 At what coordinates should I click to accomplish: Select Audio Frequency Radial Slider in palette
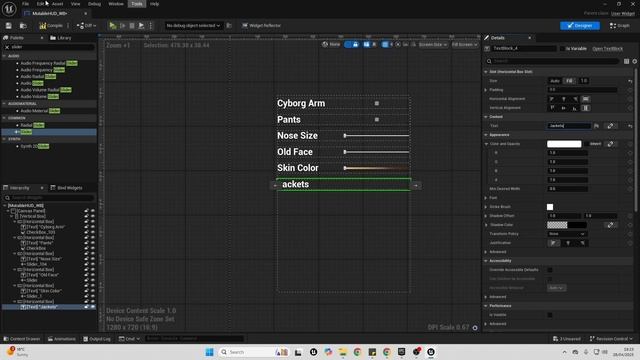(x=49, y=63)
